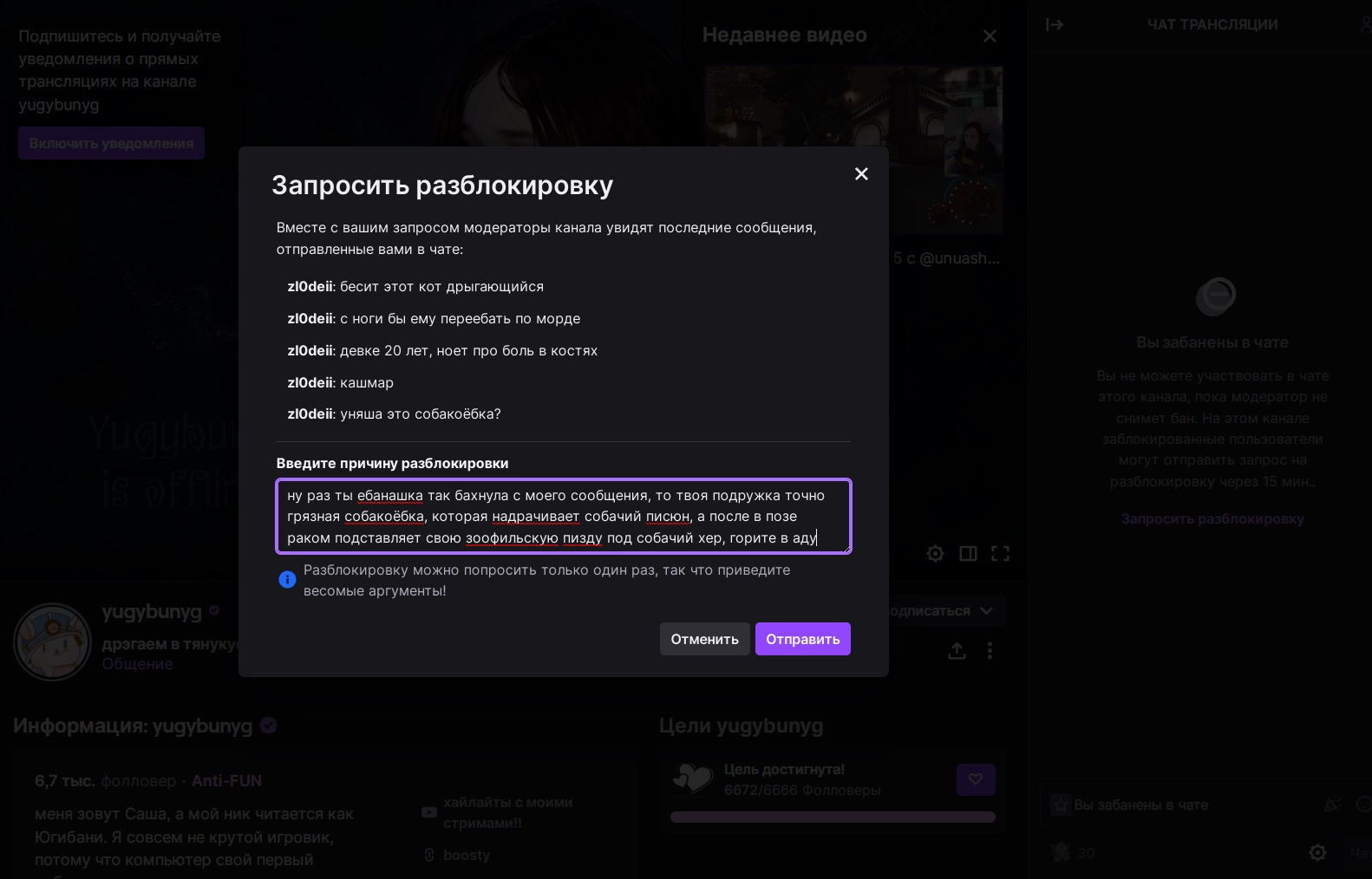Open the three-dot channel options menu

point(990,650)
